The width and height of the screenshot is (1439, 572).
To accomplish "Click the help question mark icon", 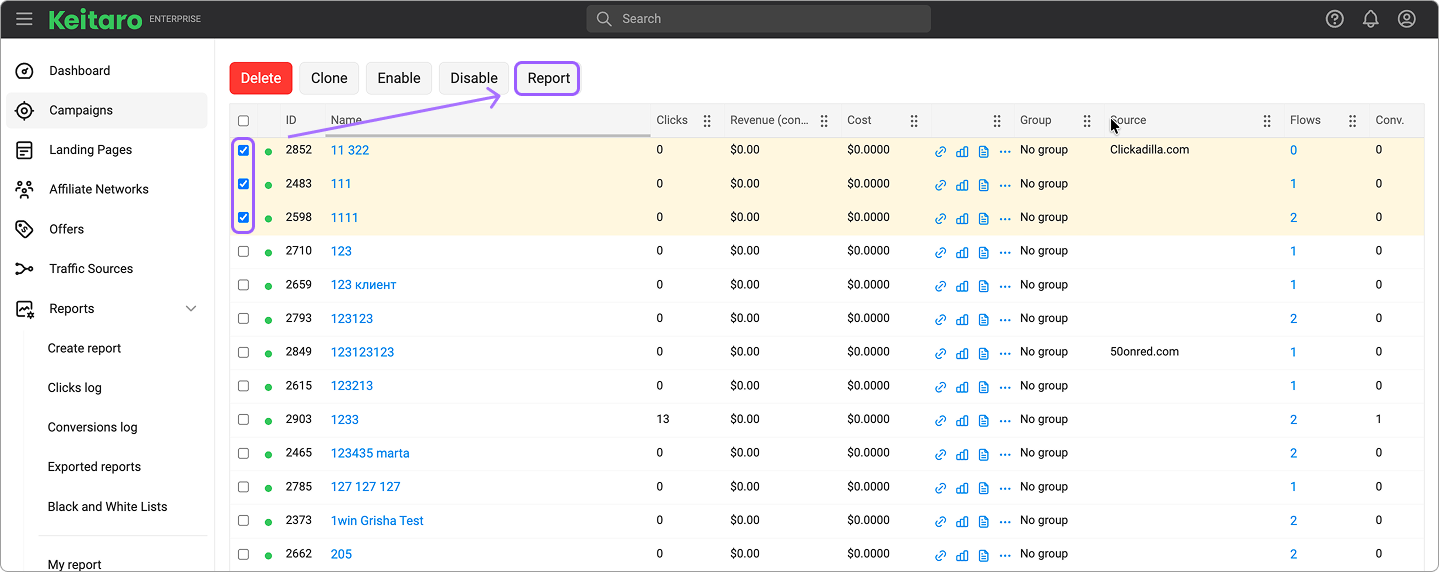I will point(1334,19).
